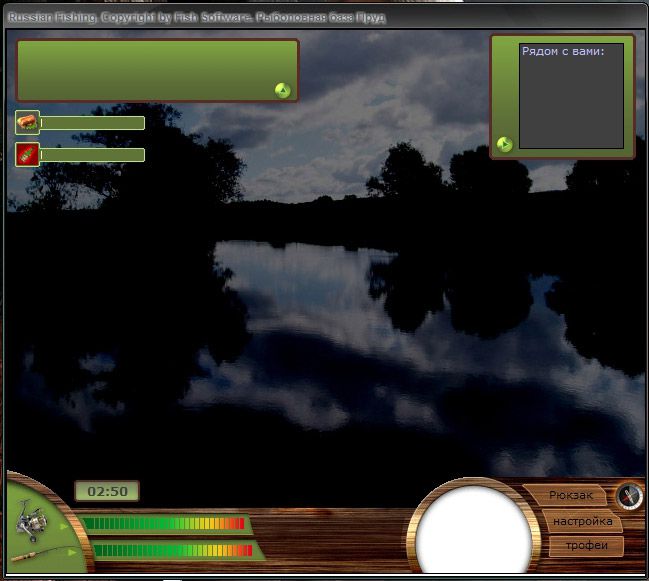
Task: Click the lower rod tension gauge
Action: click(x=170, y=550)
